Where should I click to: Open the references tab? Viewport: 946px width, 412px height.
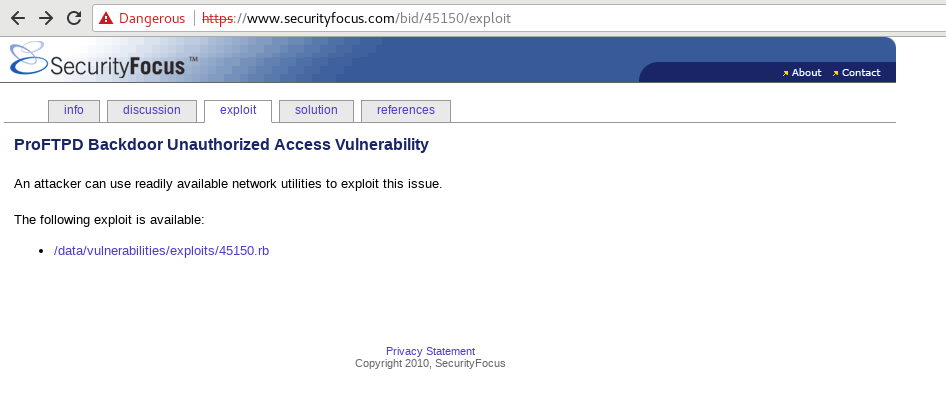pyautogui.click(x=406, y=111)
